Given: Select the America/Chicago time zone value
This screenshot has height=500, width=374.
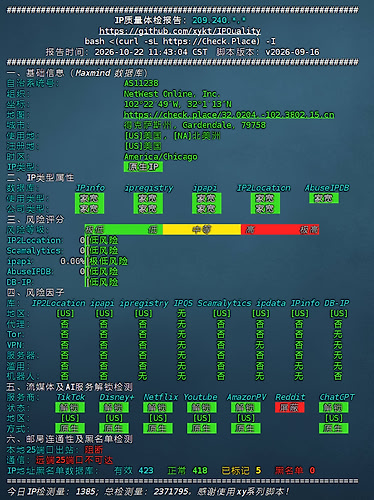Looking at the screenshot, I should [161, 157].
